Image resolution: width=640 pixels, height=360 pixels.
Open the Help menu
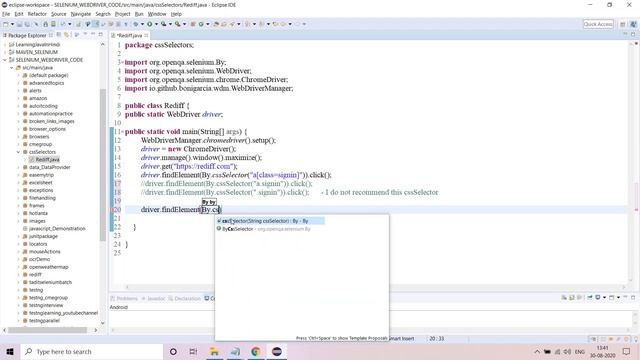[176, 14]
